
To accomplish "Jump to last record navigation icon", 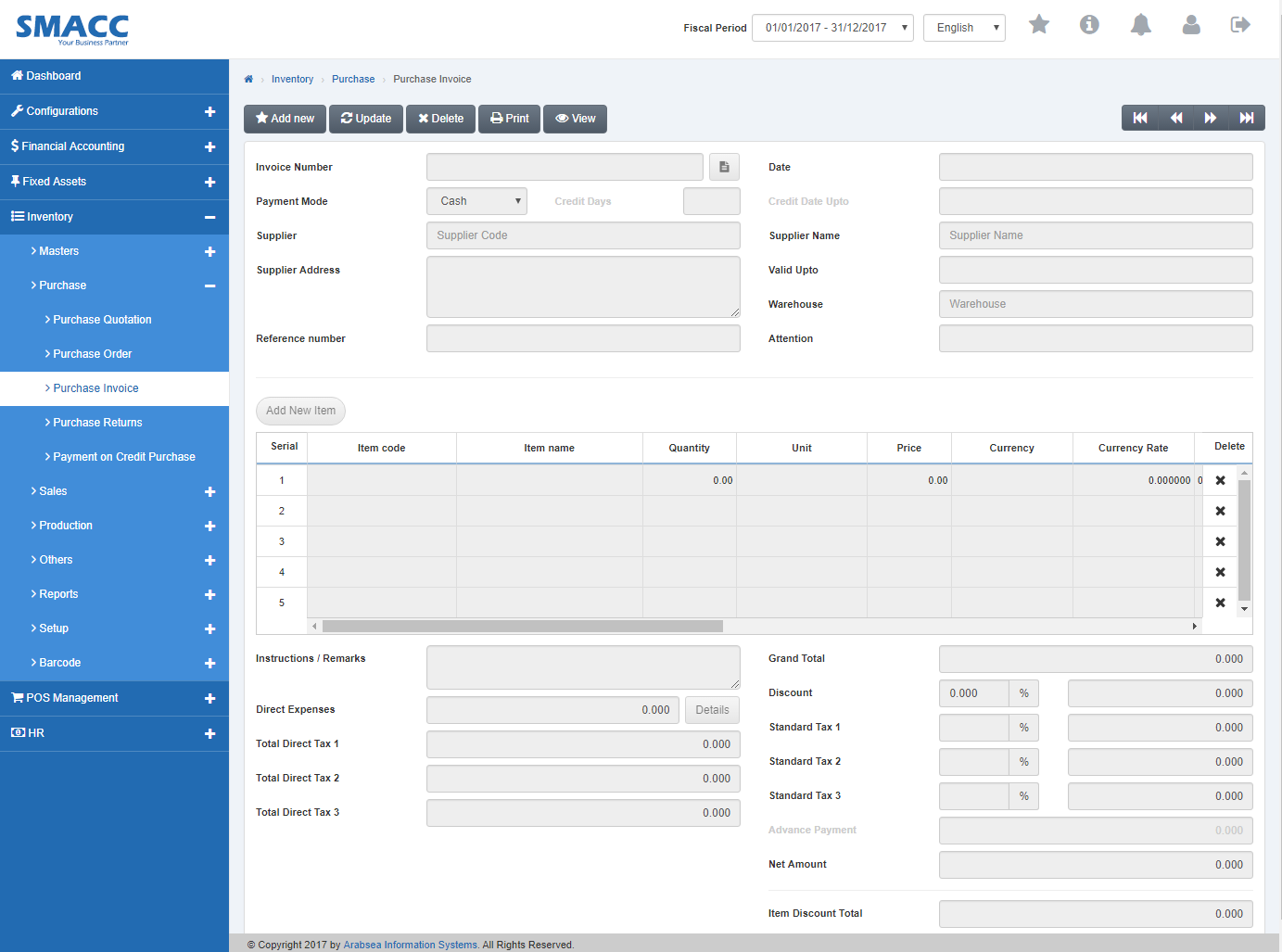I will 1247,119.
